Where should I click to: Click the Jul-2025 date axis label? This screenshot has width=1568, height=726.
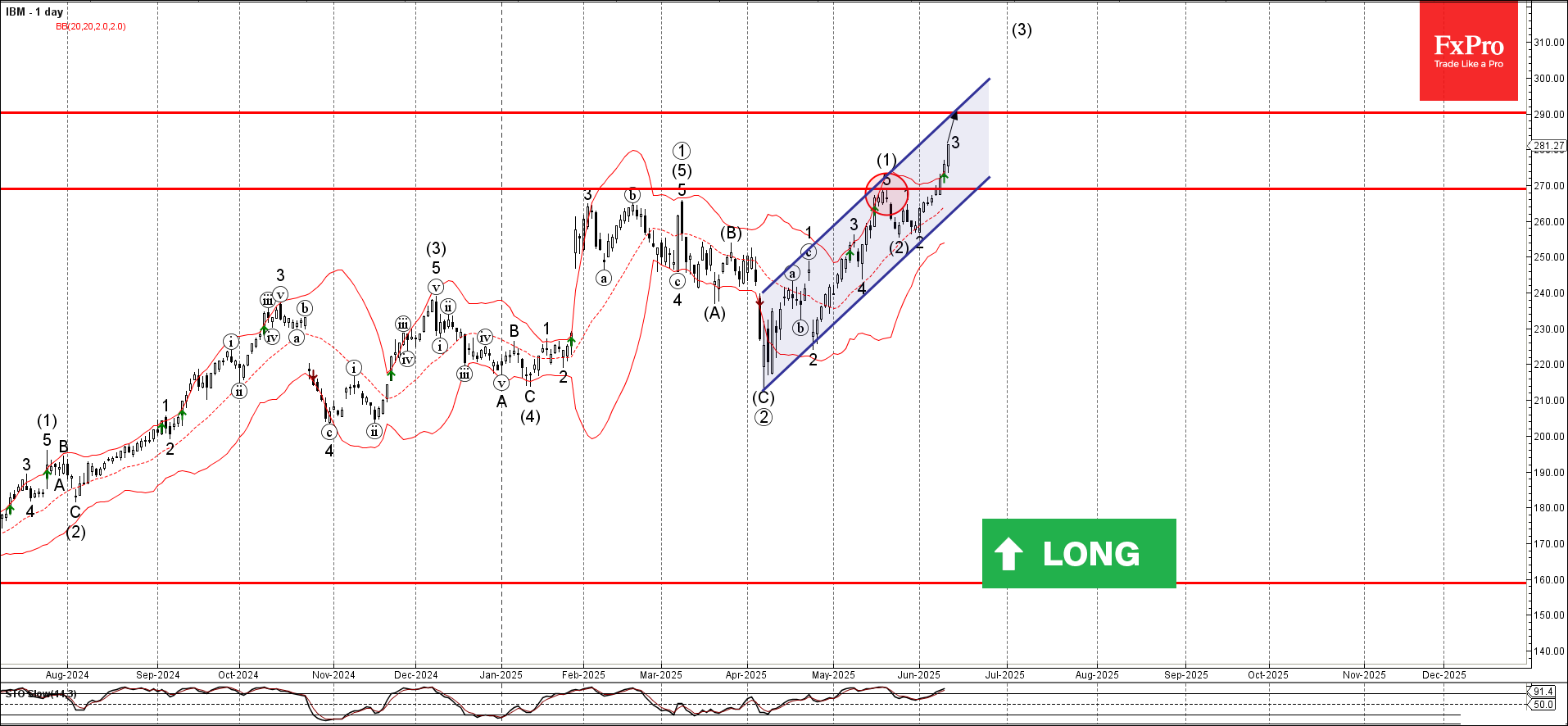point(1004,675)
